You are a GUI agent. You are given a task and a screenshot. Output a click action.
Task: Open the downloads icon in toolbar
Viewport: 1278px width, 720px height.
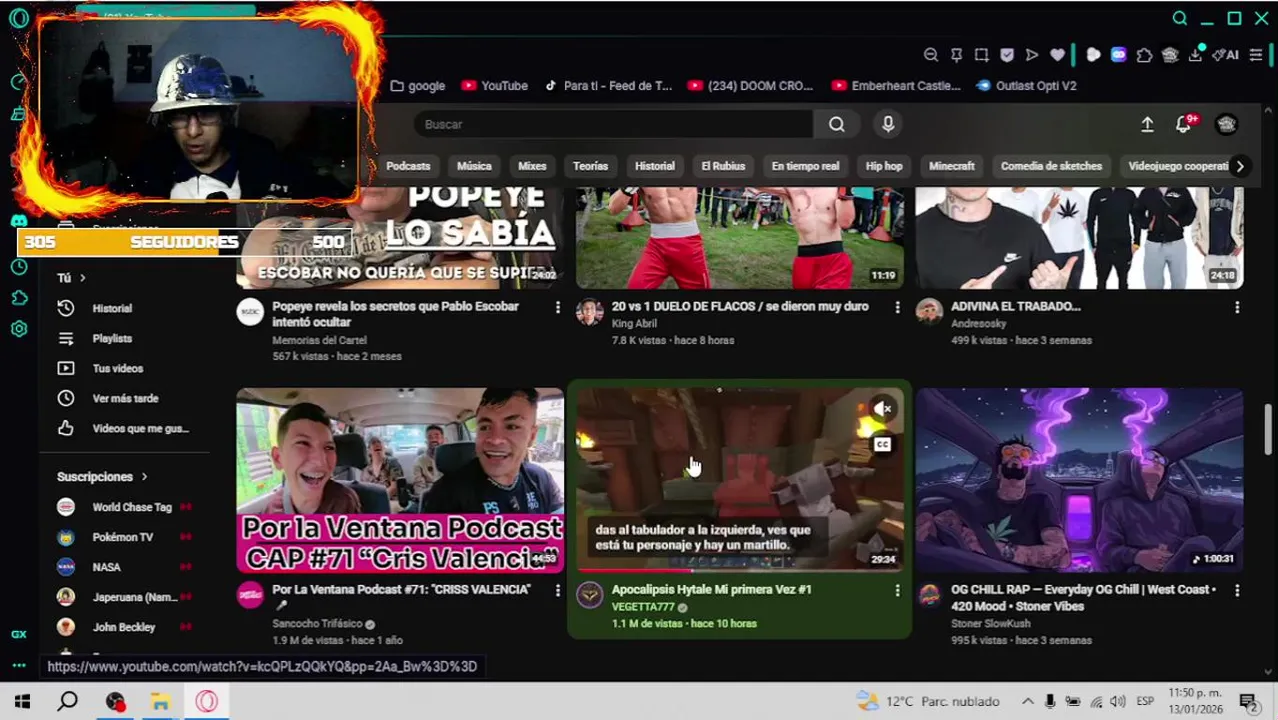click(x=1195, y=55)
